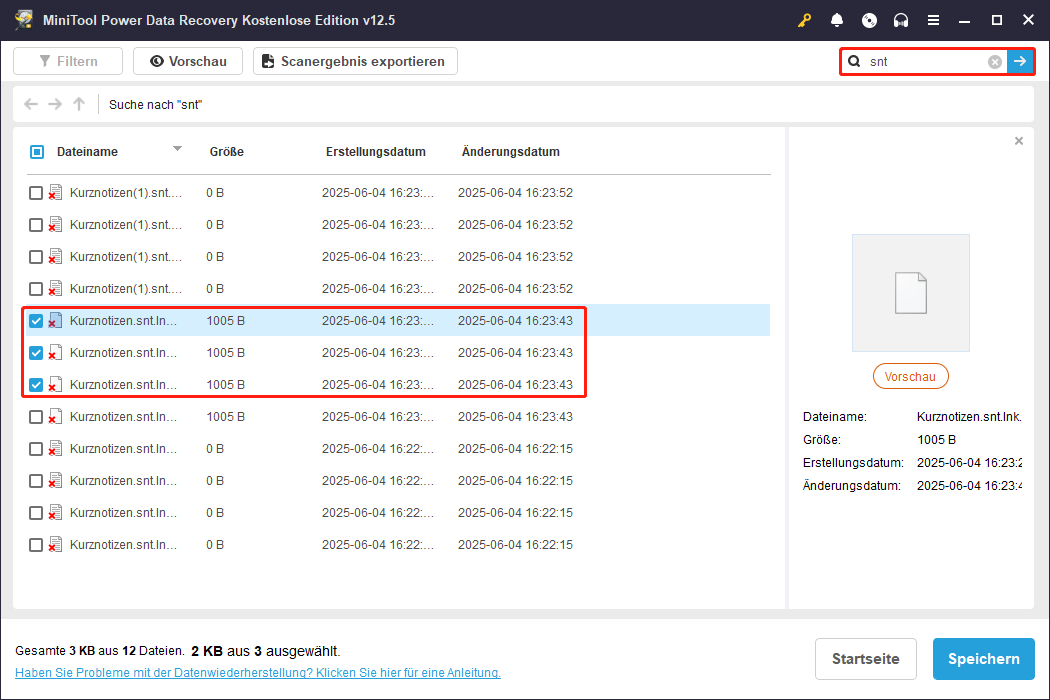Click the bootable media disc icon
Viewport: 1050px width, 700px height.
coord(869,20)
